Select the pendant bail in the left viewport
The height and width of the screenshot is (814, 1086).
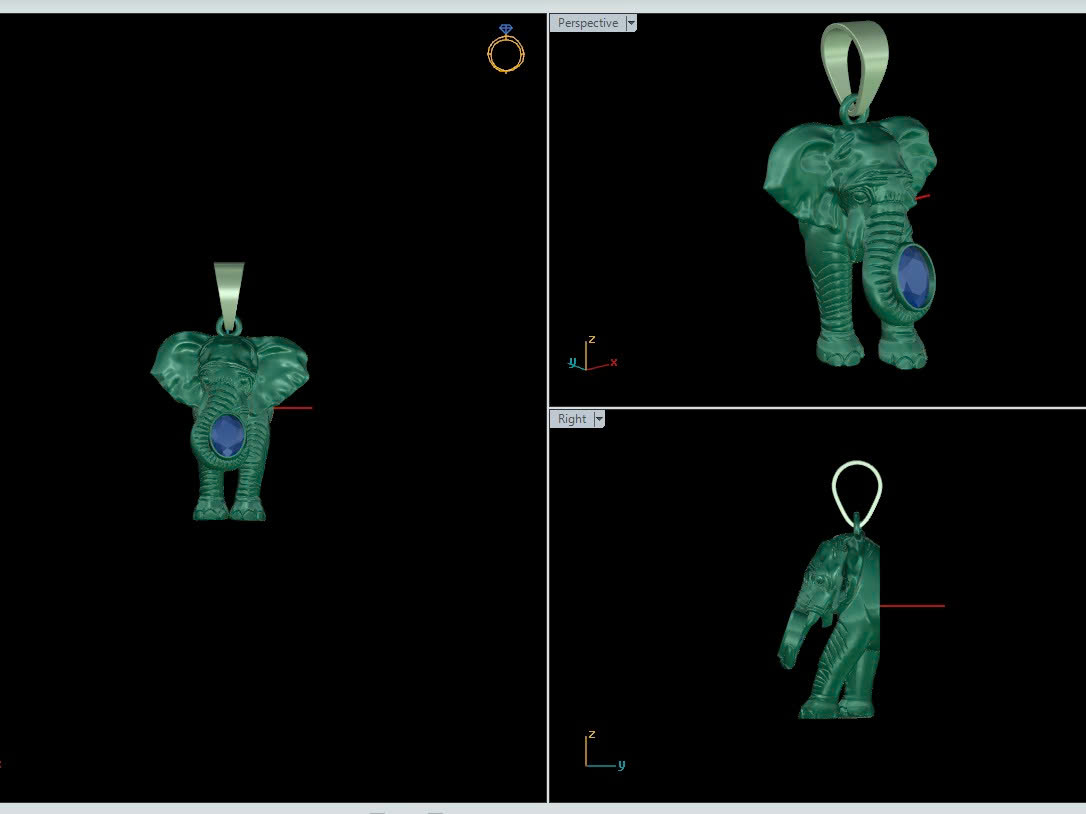[x=229, y=289]
